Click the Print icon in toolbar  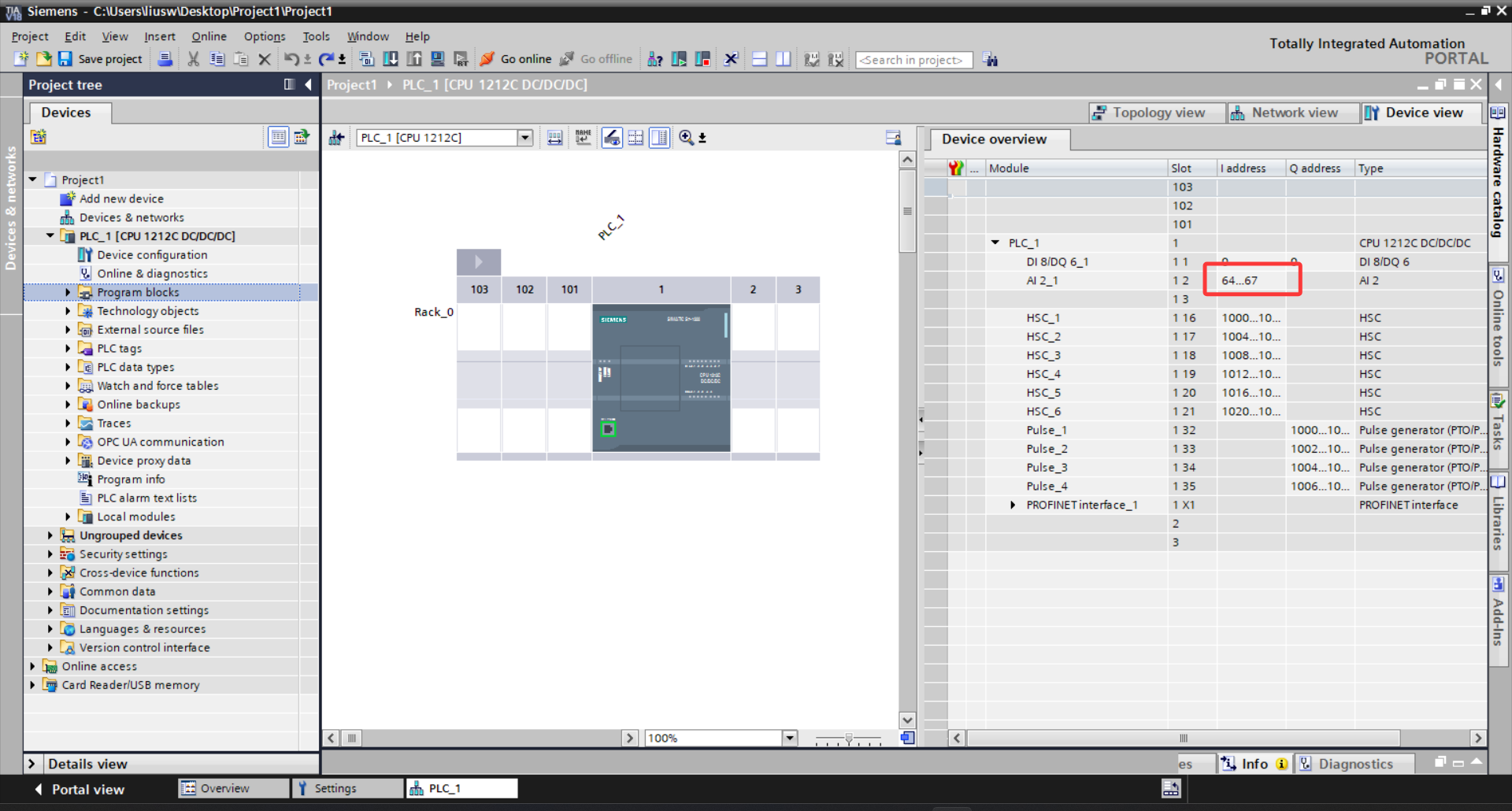point(165,59)
